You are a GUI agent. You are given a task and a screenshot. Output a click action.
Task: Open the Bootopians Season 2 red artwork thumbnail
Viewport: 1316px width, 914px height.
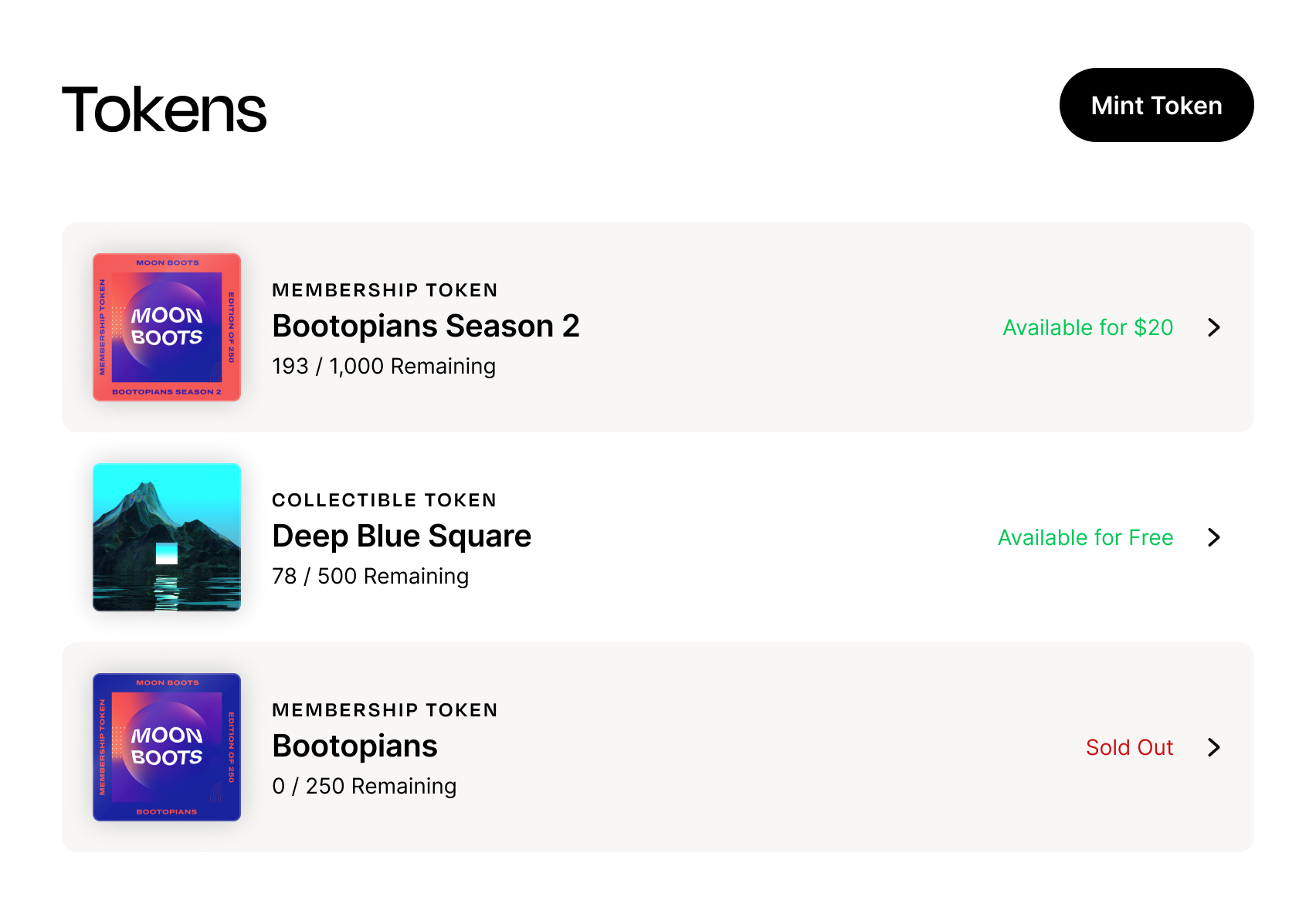tap(167, 327)
